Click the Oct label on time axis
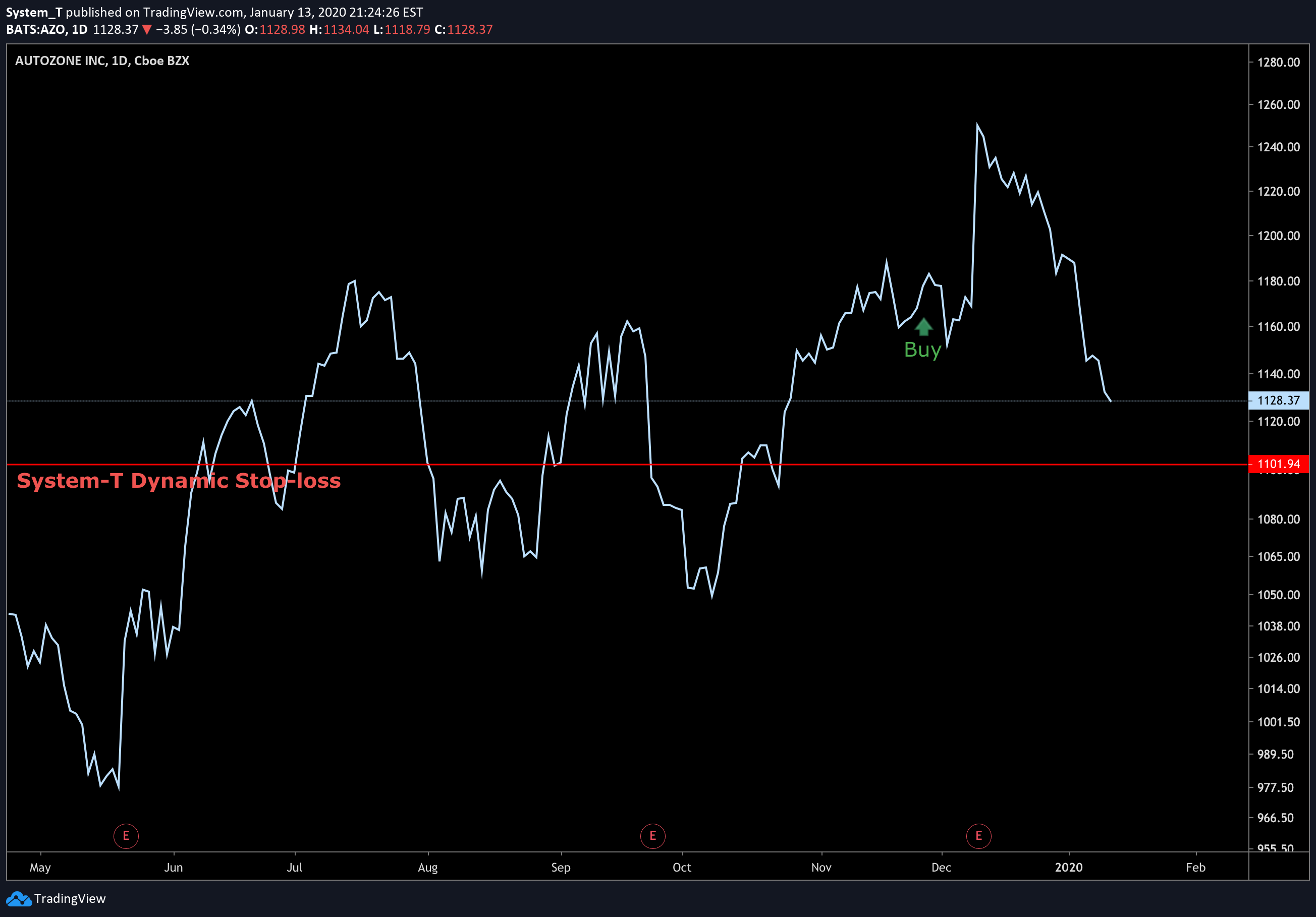 pyautogui.click(x=682, y=868)
